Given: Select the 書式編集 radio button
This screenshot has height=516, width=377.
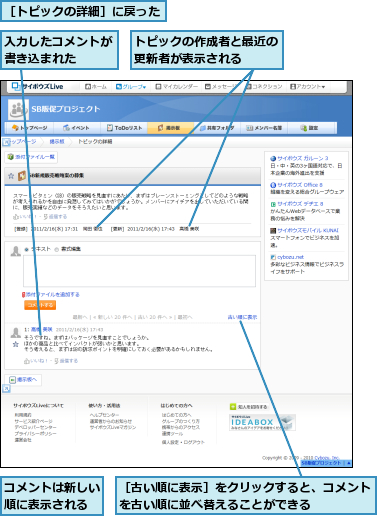Looking at the screenshot, I should [57, 249].
